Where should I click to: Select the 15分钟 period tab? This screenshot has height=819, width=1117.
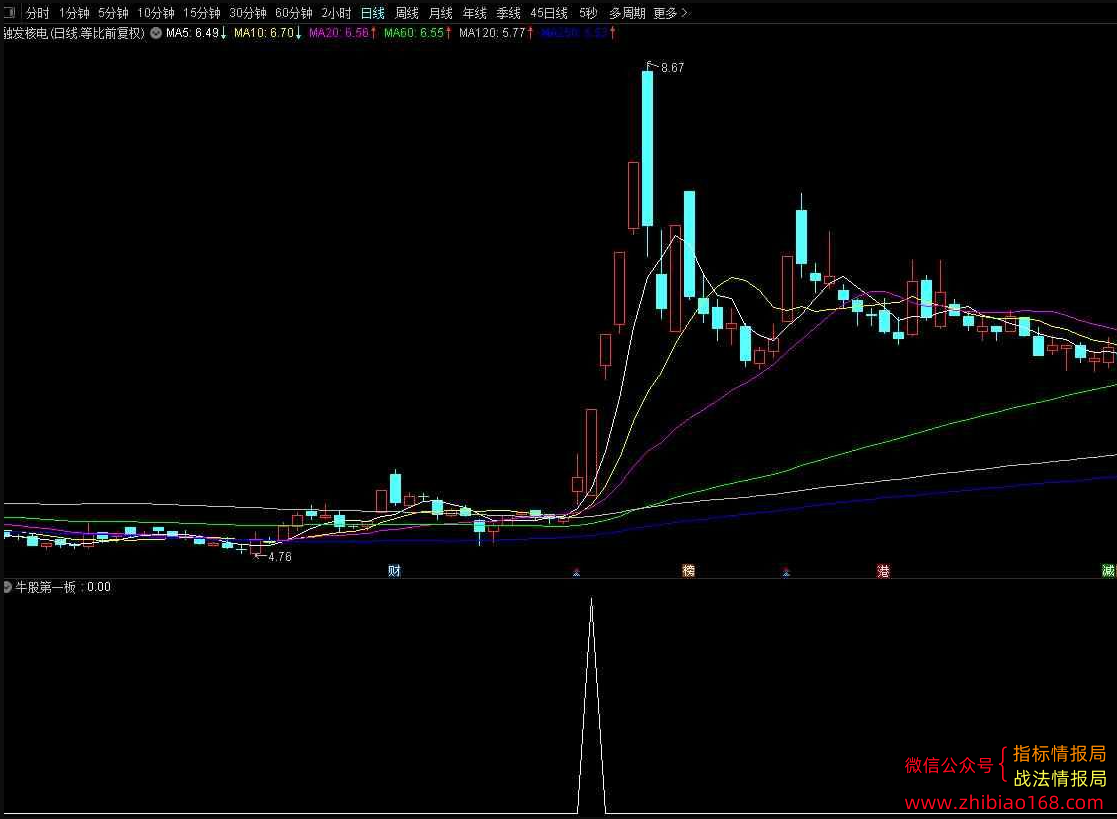coord(202,13)
